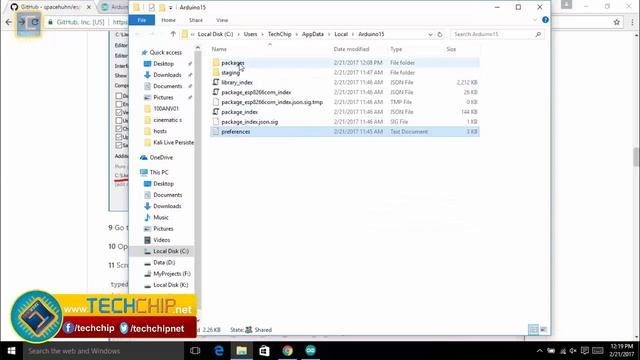The height and width of the screenshot is (360, 640).
Task: Select This PC in navigation pane
Action: [158, 172]
